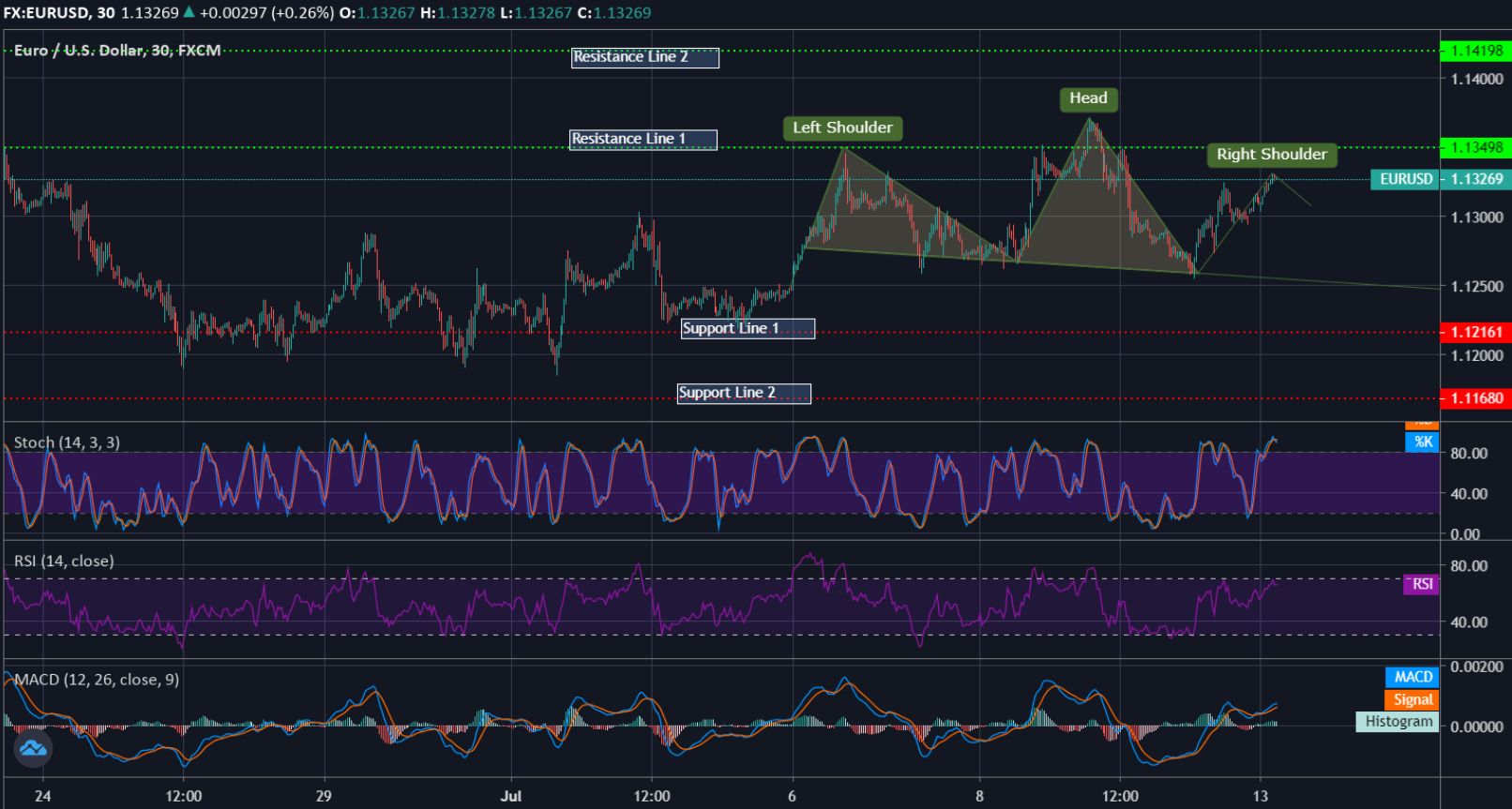This screenshot has width=1512, height=809.
Task: Click the 1.12000 price axis label
Action: [x=1477, y=356]
